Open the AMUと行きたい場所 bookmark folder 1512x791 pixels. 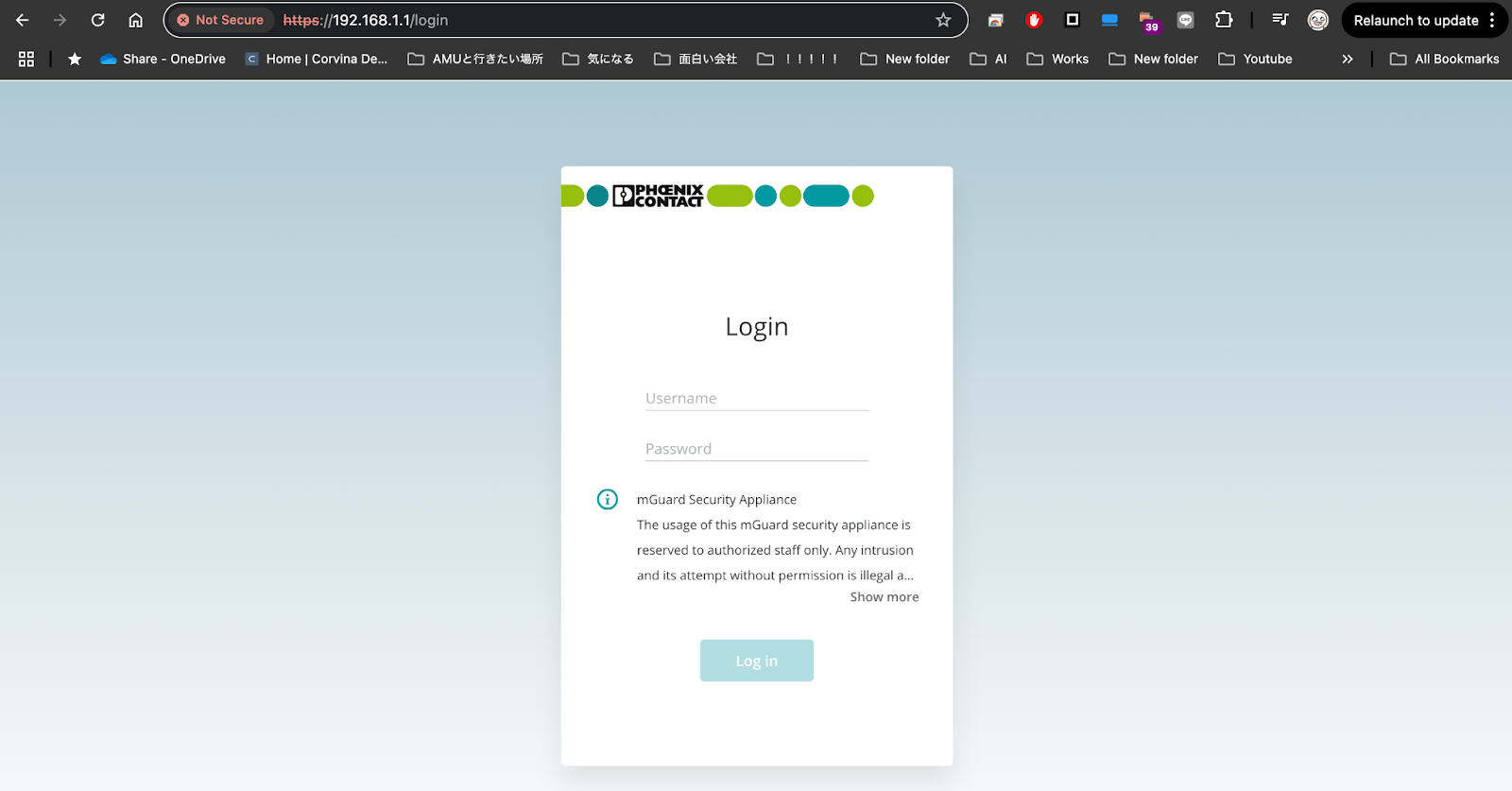(x=475, y=59)
